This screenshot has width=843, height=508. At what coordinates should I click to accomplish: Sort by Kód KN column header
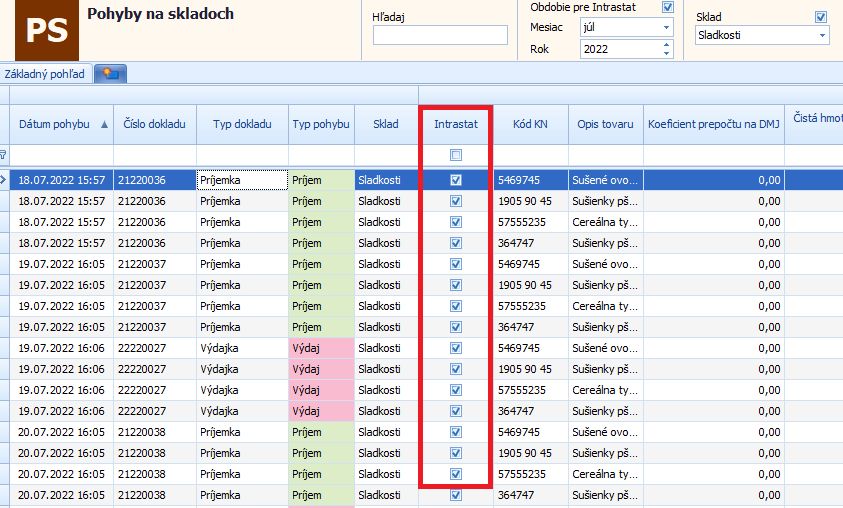point(531,124)
